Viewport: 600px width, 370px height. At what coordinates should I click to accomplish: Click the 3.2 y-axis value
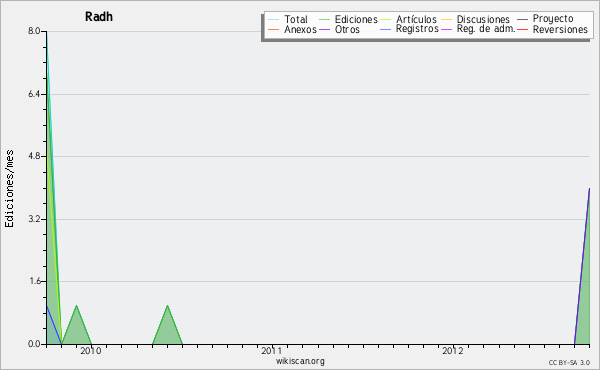click(x=34, y=219)
